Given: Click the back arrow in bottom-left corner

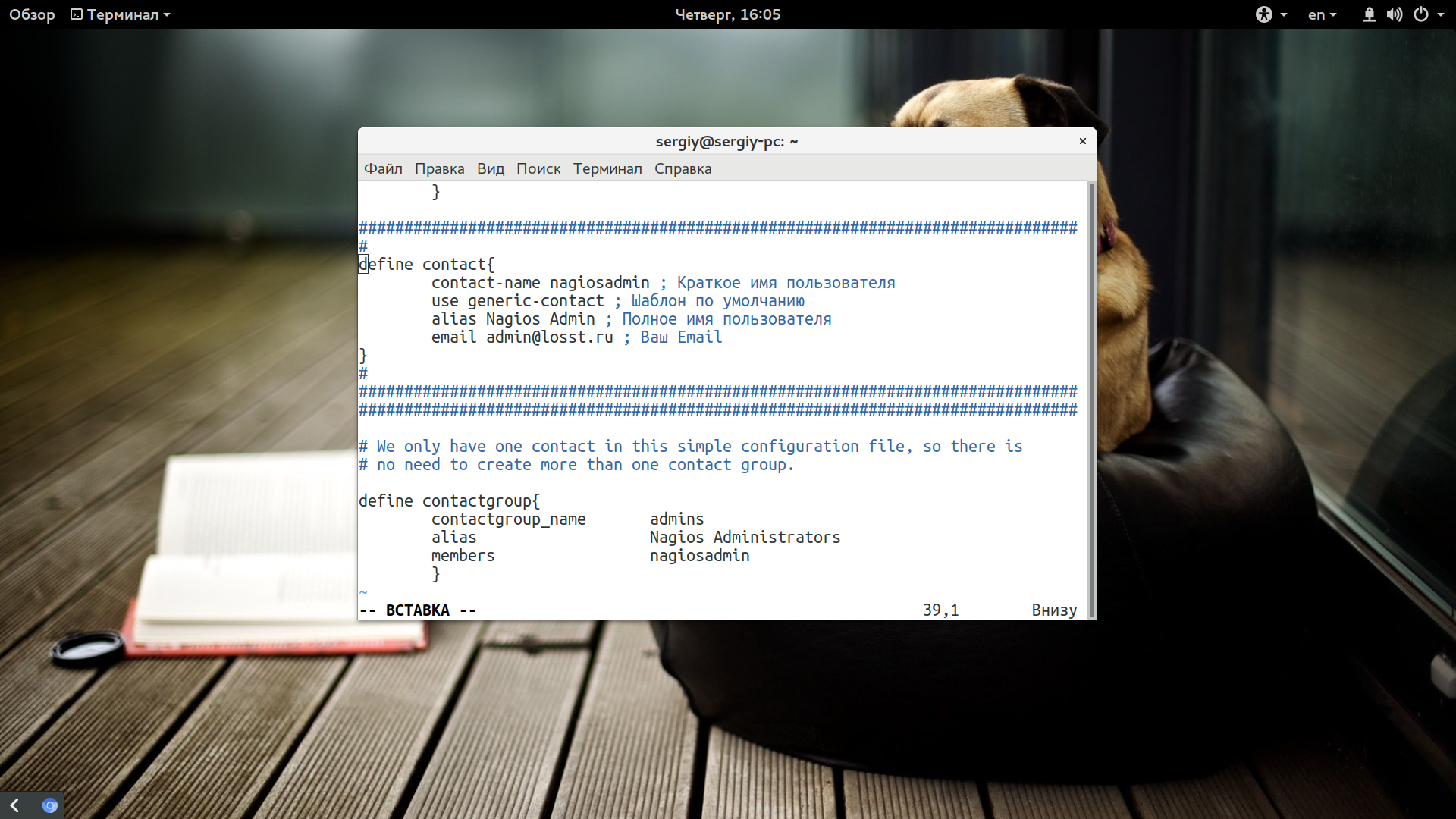Looking at the screenshot, I should click(x=14, y=805).
